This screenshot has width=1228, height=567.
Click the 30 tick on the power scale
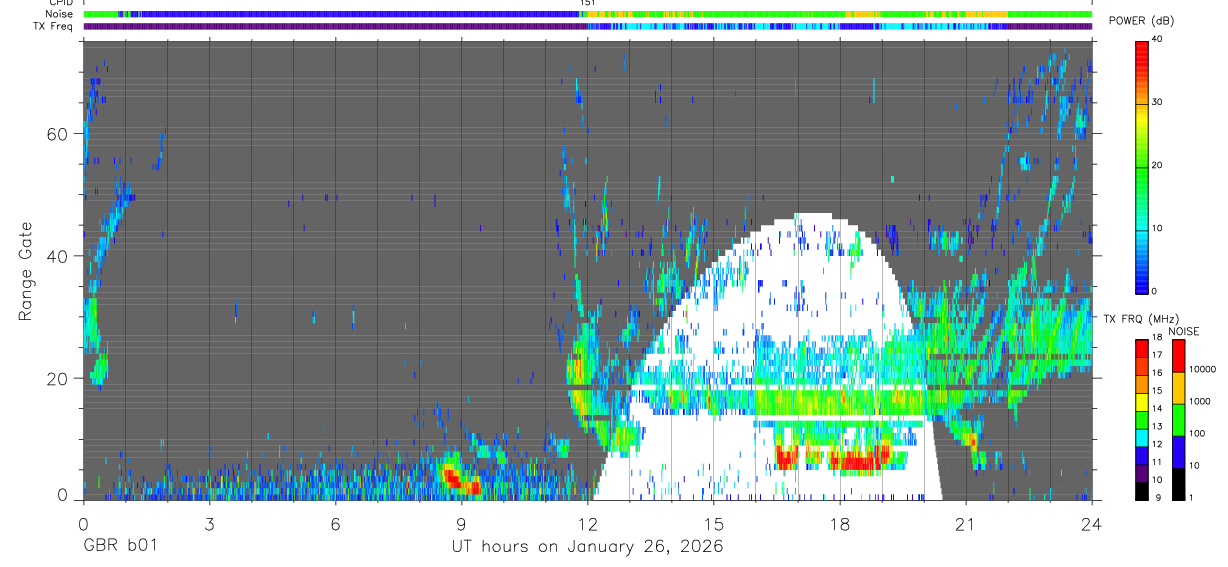[x=1157, y=102]
